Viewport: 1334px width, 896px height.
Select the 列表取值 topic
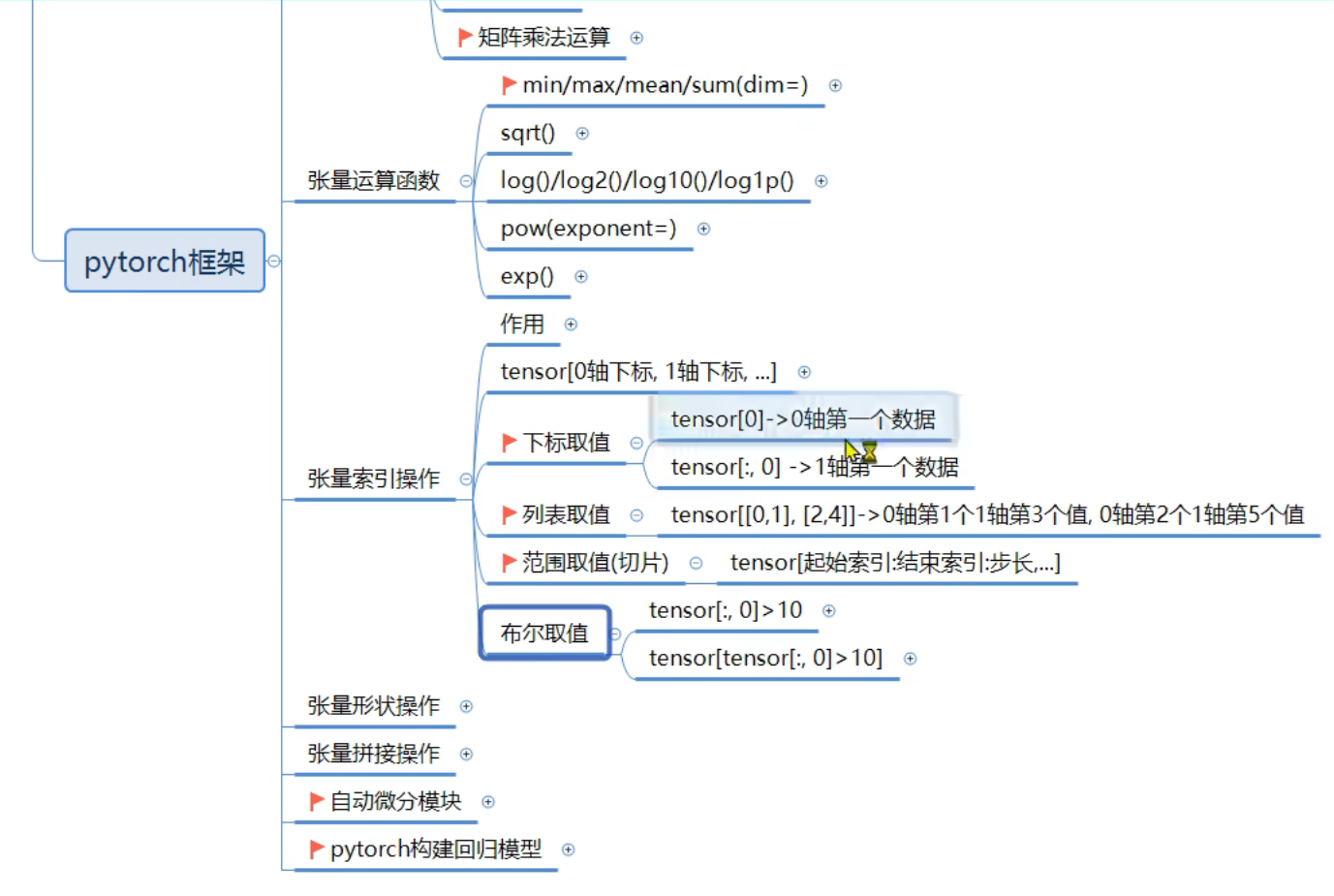point(567,514)
